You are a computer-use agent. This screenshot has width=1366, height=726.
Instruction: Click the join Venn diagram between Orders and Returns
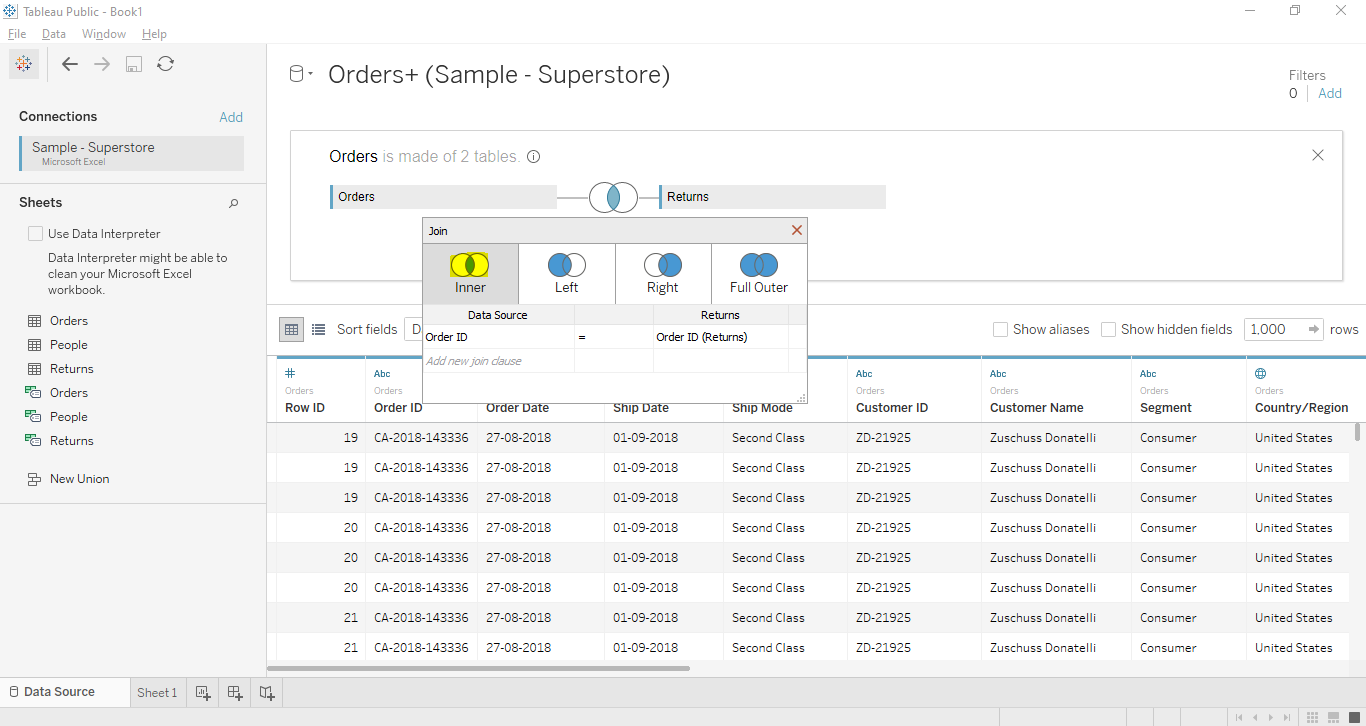point(614,197)
